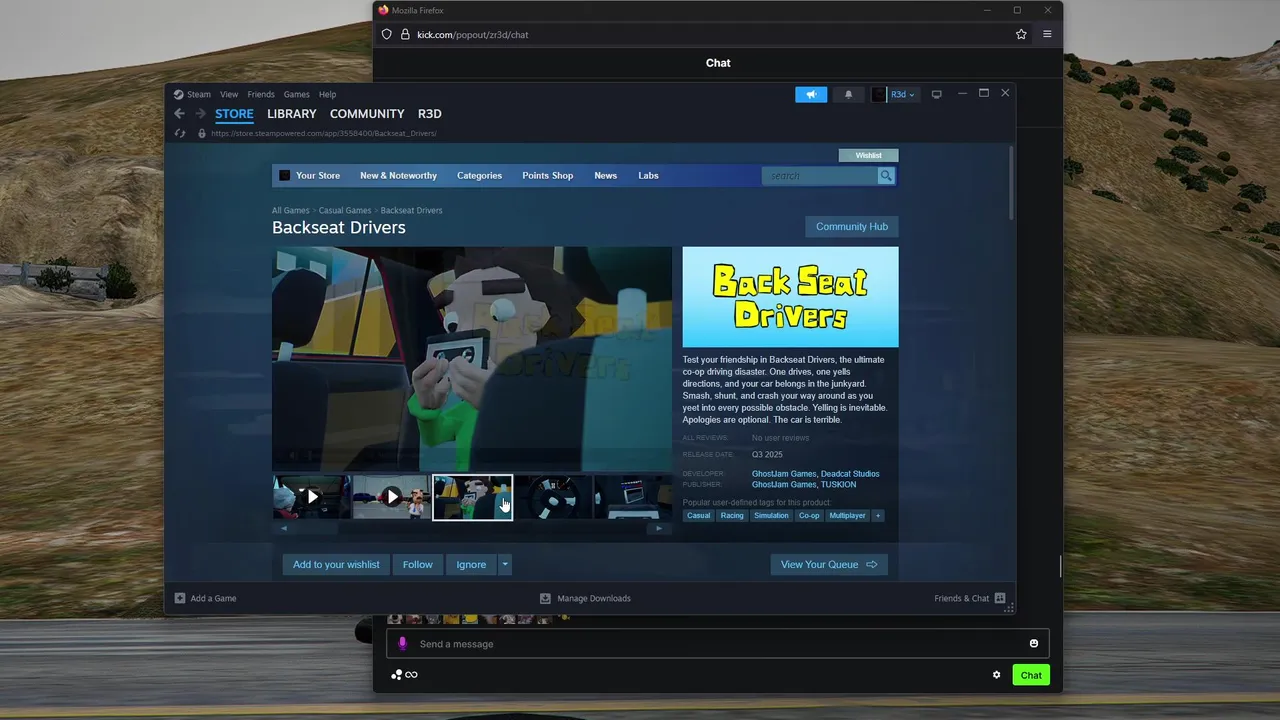Open Steam announcements megaphone button
This screenshot has width=1280, height=720.
pyautogui.click(x=811, y=94)
